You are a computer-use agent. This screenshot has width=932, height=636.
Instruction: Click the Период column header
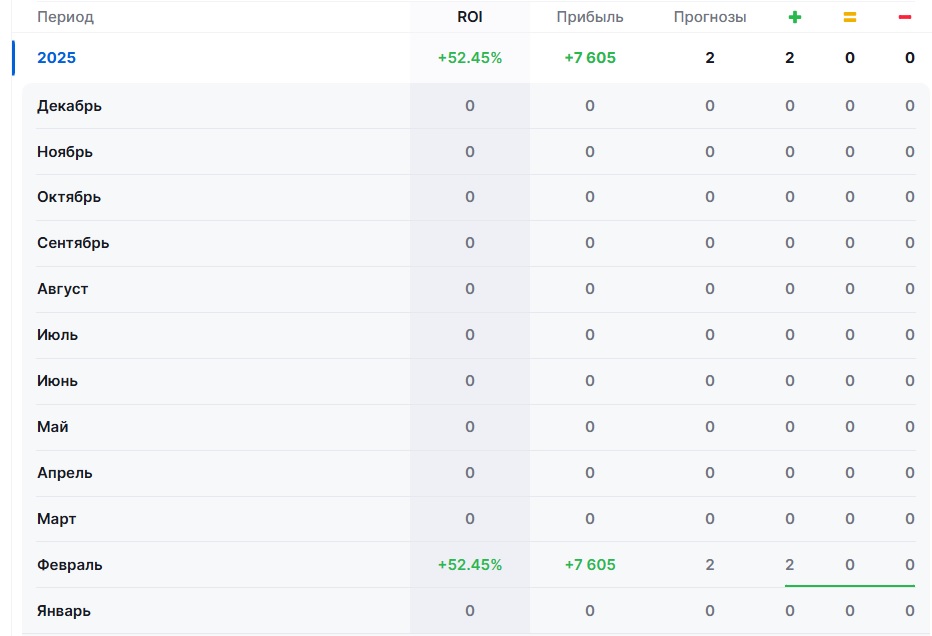pos(65,17)
